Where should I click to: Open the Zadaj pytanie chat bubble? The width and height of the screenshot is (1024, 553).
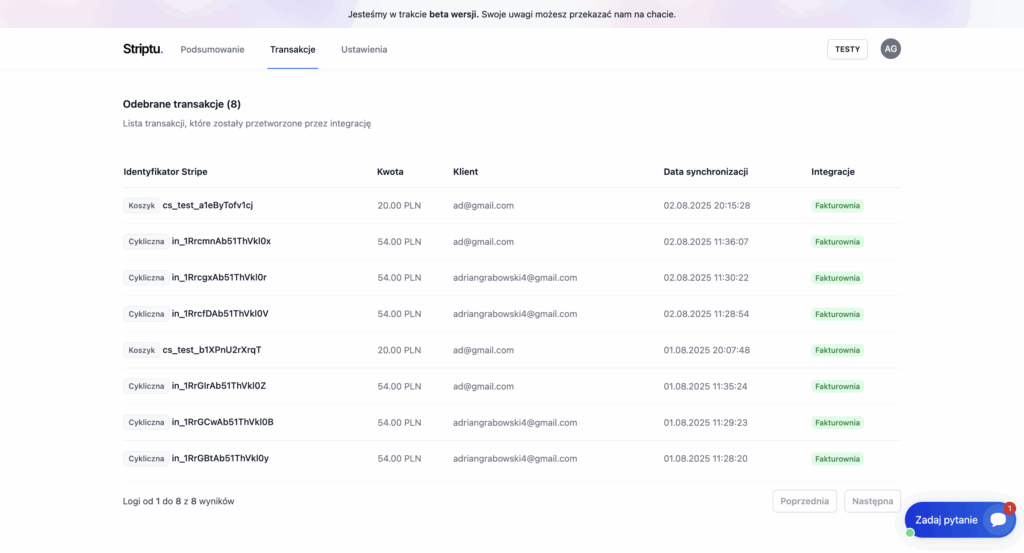coord(960,520)
